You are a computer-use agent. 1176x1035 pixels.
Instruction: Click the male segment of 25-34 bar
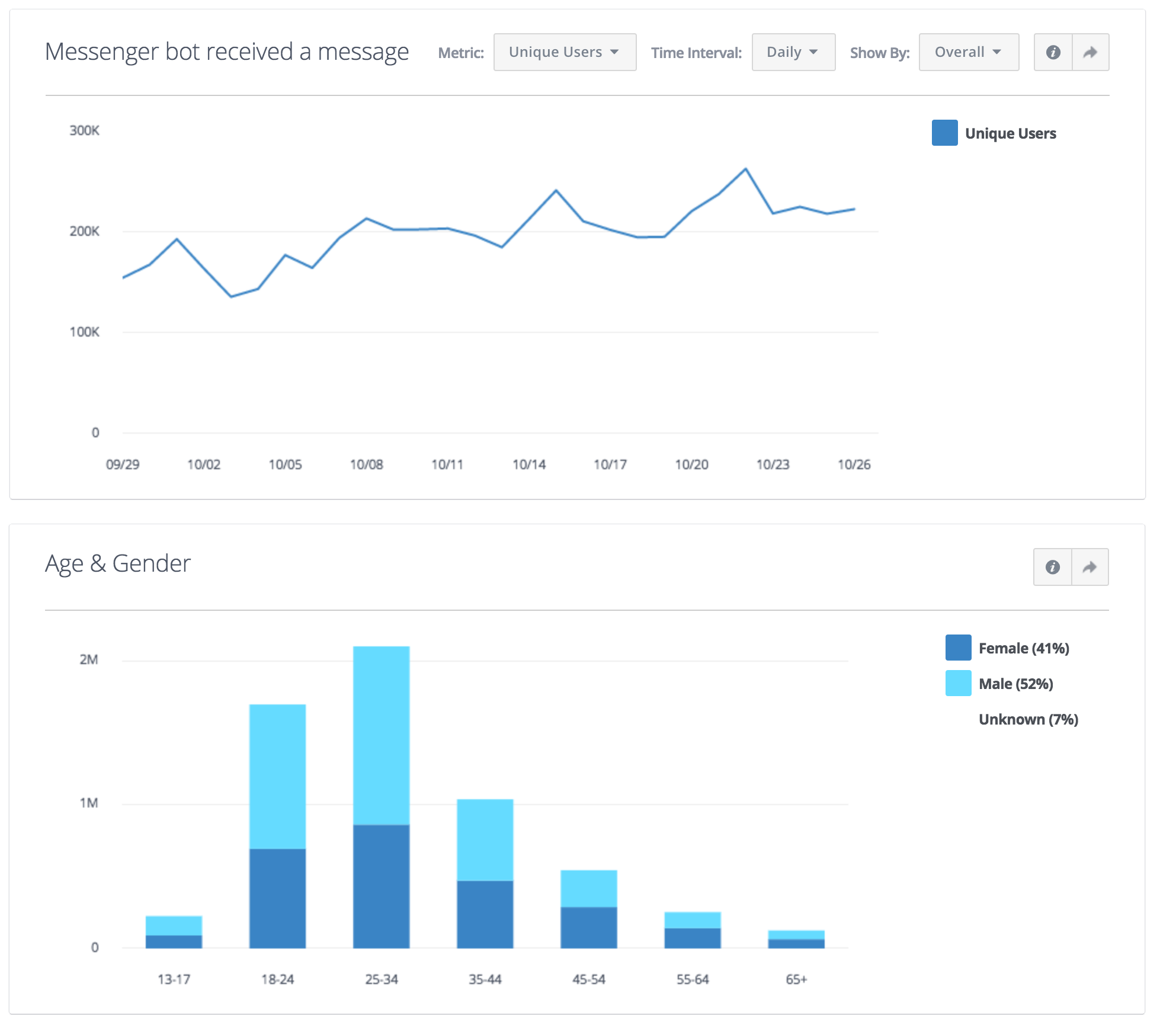(x=381, y=735)
